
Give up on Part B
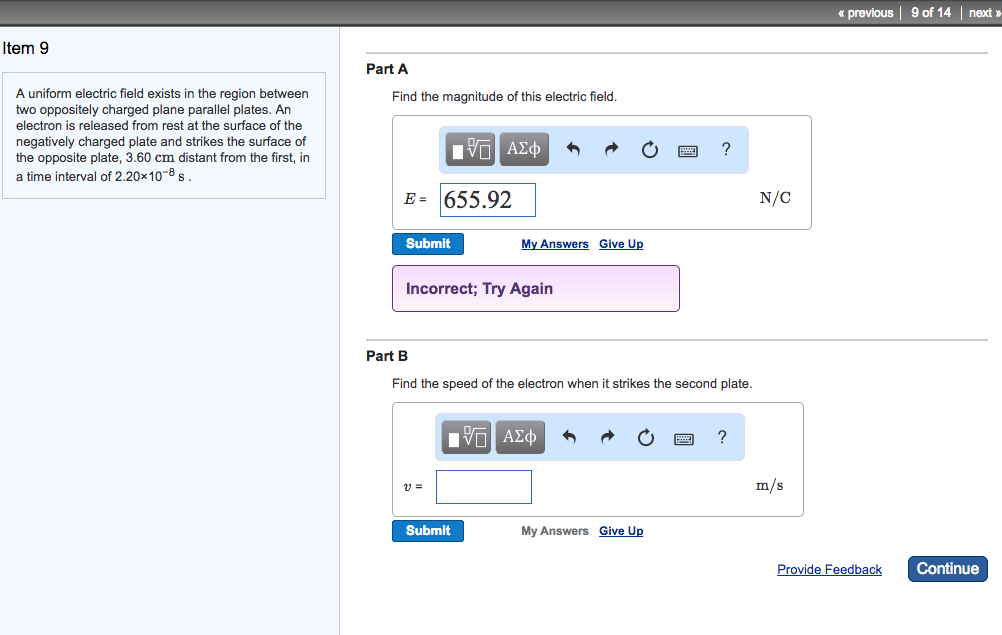621,531
